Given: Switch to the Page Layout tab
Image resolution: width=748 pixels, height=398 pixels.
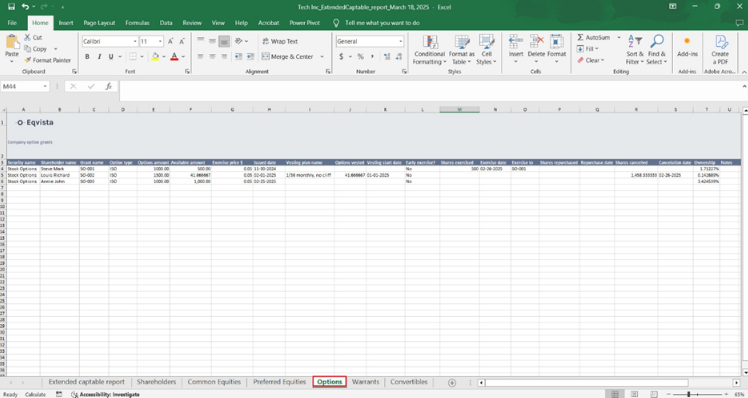Looking at the screenshot, I should [99, 22].
